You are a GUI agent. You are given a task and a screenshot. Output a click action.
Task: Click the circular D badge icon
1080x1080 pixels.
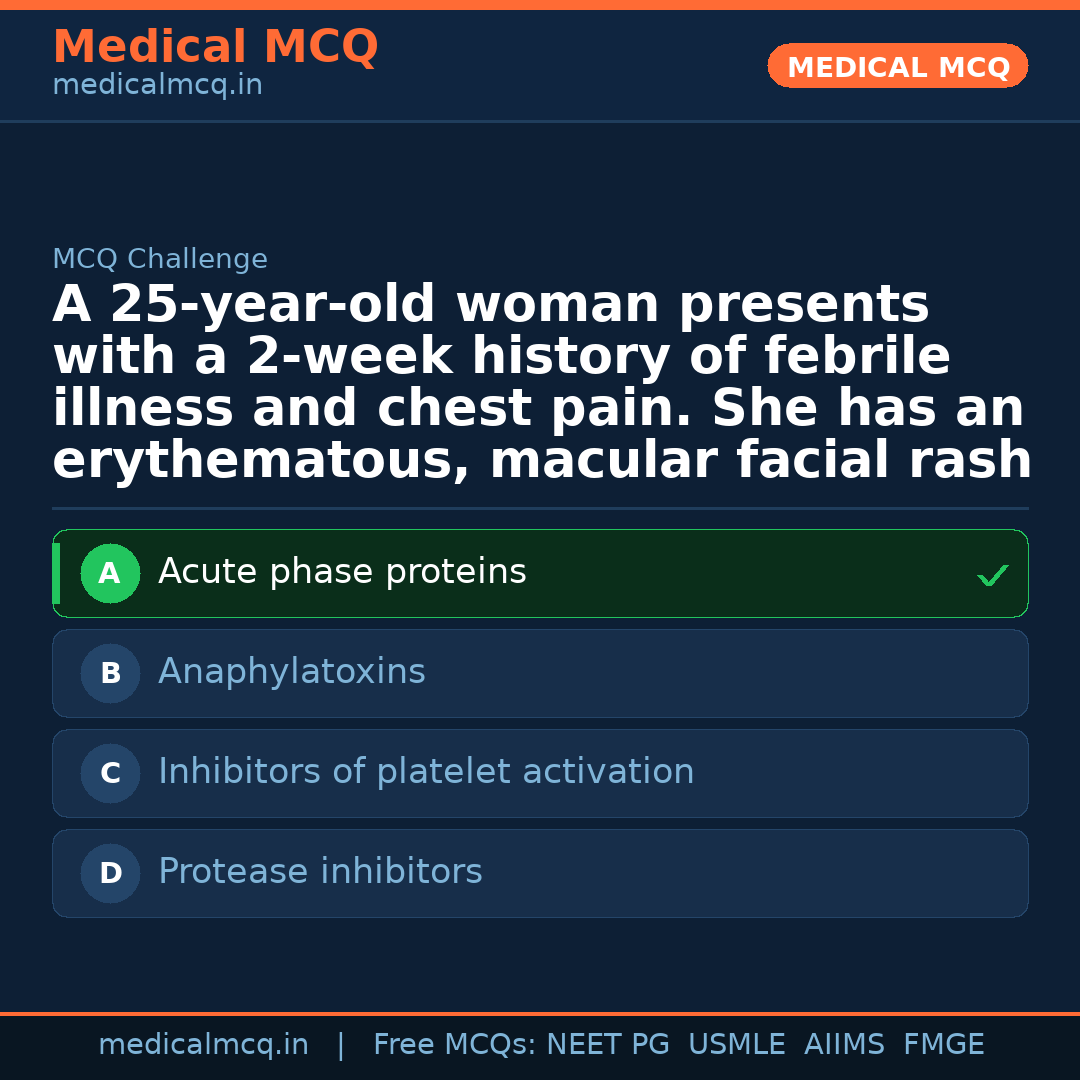(110, 873)
